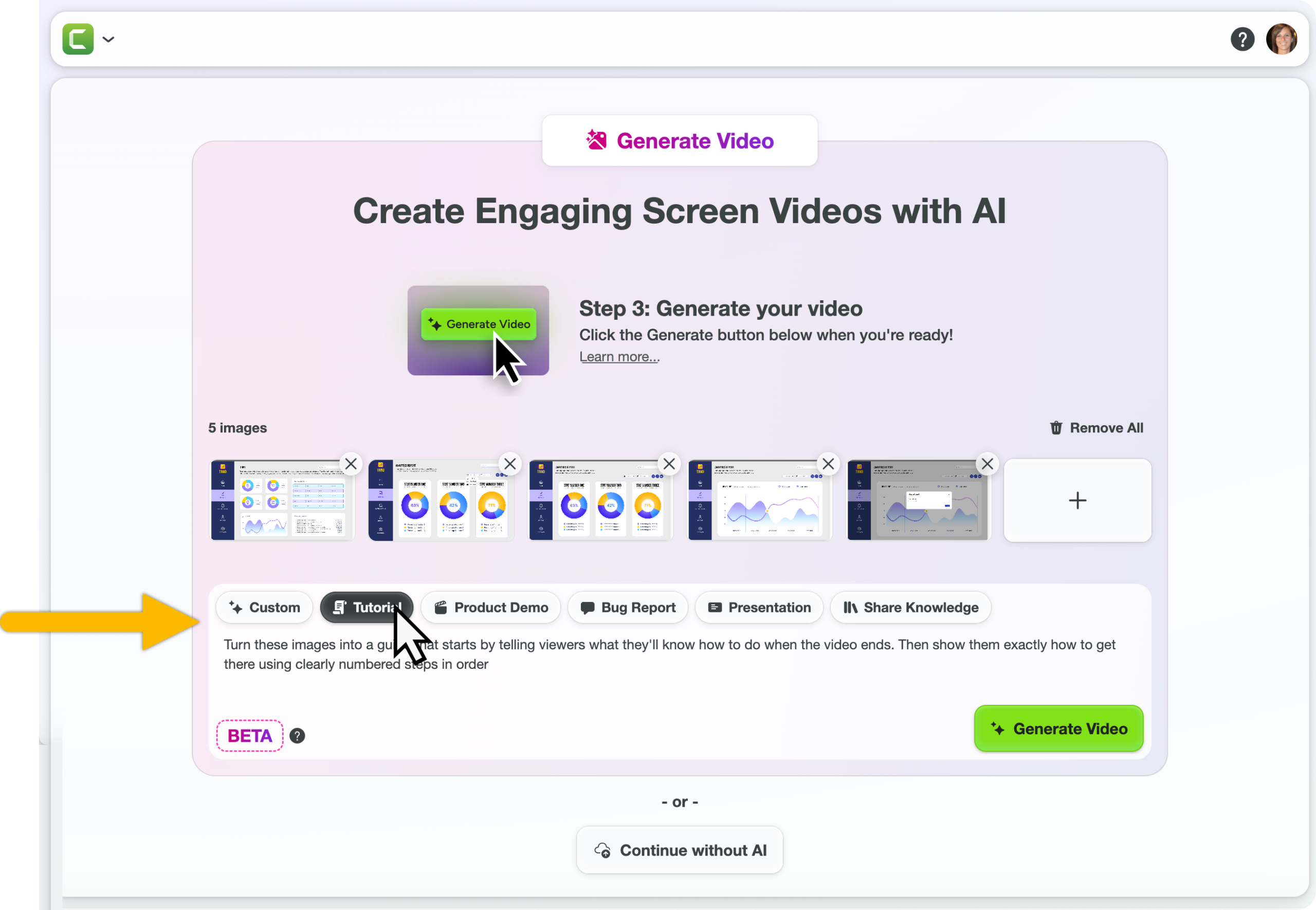Click the green Camtasia logo icon
The image size is (1316, 910).
[x=78, y=39]
